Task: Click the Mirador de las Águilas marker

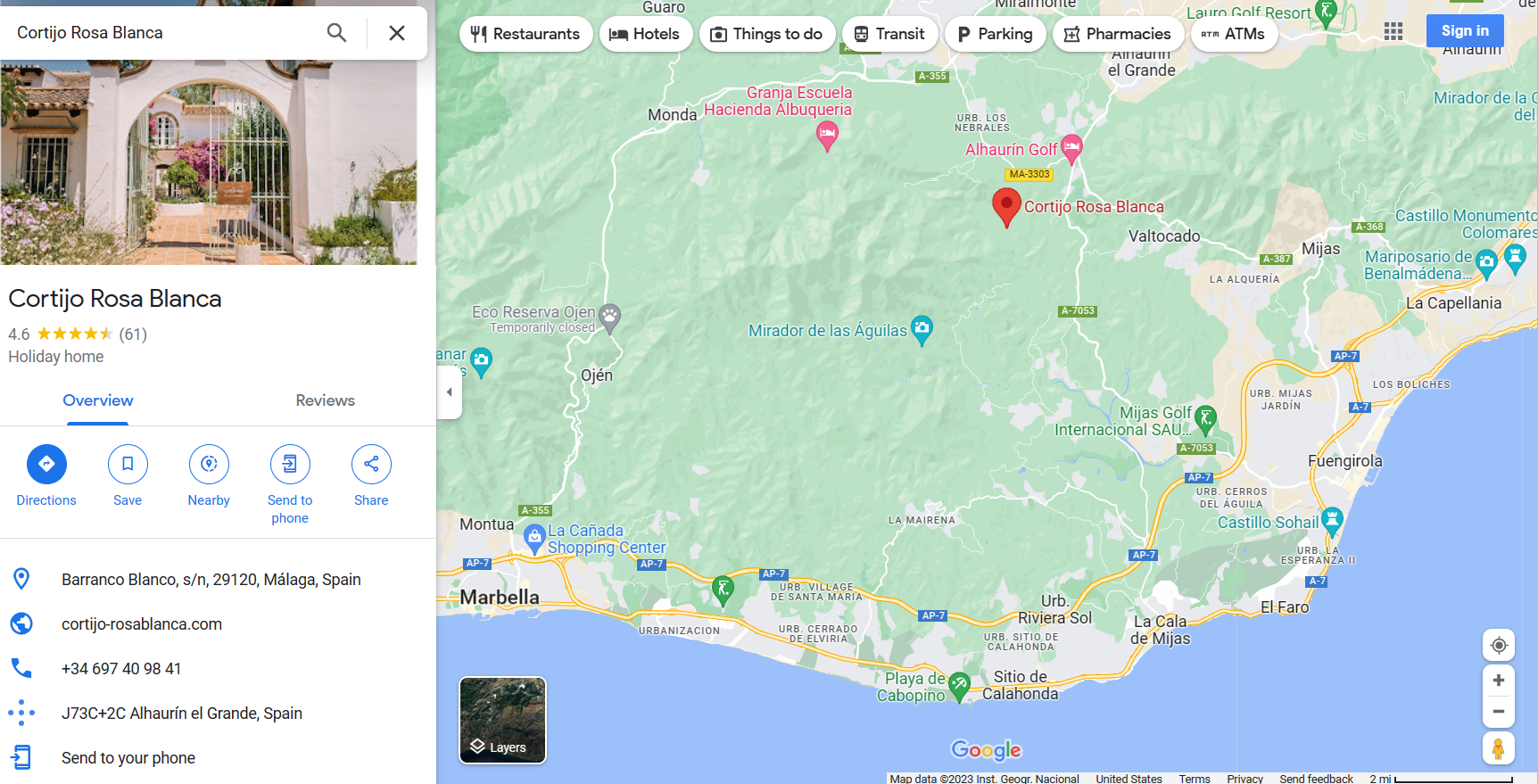Action: 922,330
